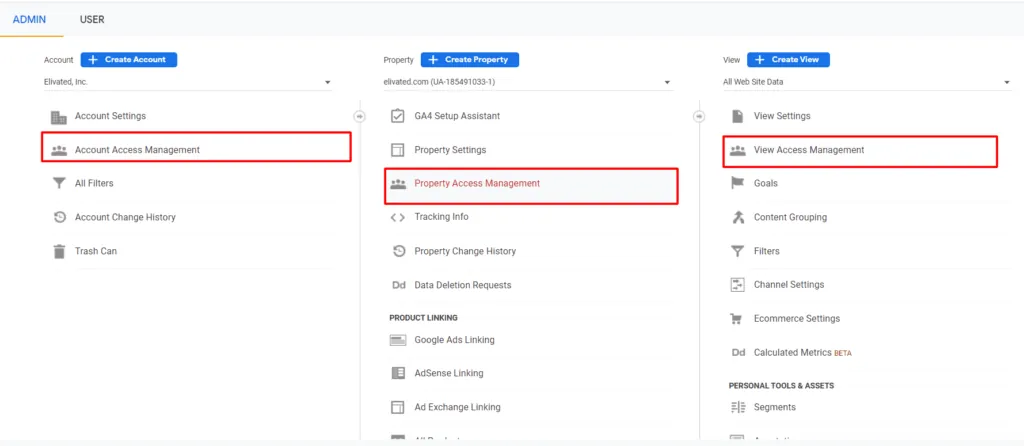Click the Property Settings layout icon

tap(398, 150)
